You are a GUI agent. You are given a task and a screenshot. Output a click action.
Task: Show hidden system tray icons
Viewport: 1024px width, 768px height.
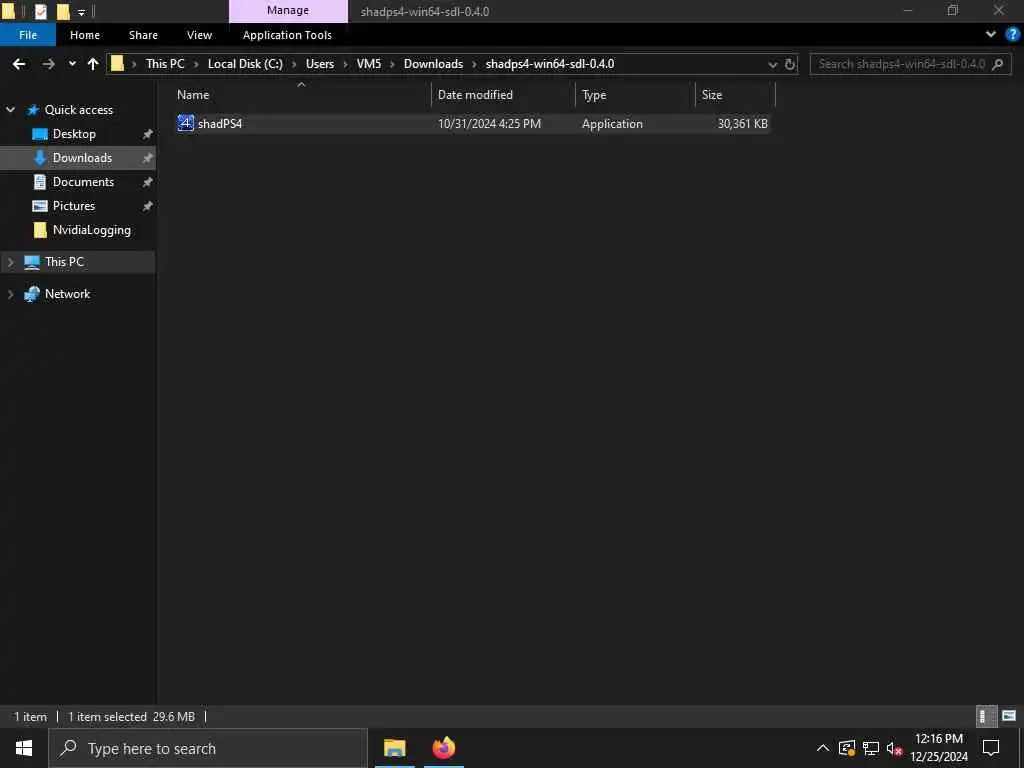pyautogui.click(x=823, y=748)
